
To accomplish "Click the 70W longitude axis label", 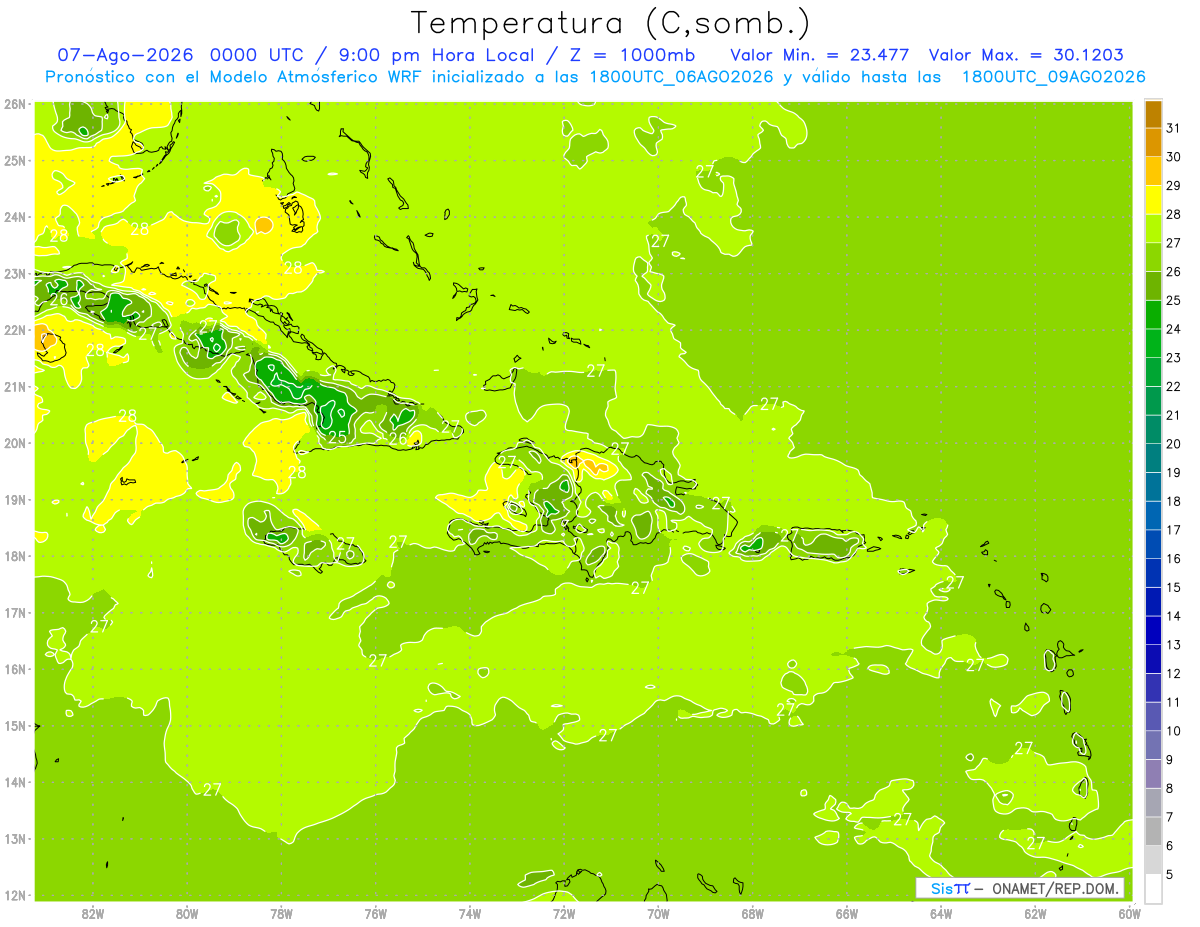I will coord(658,914).
